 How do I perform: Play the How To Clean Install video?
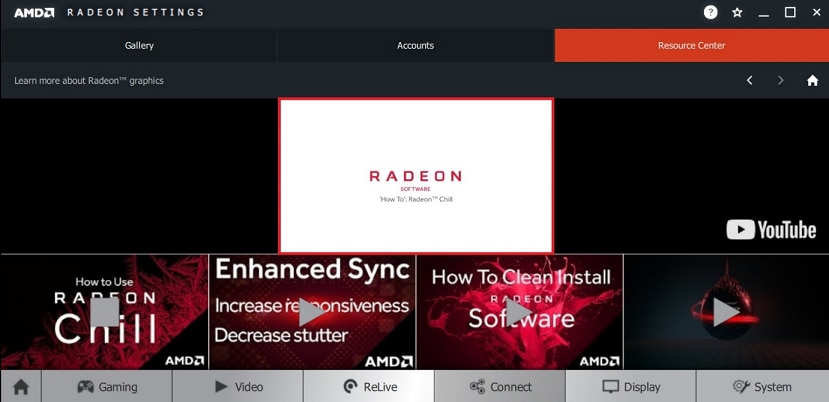(x=519, y=312)
